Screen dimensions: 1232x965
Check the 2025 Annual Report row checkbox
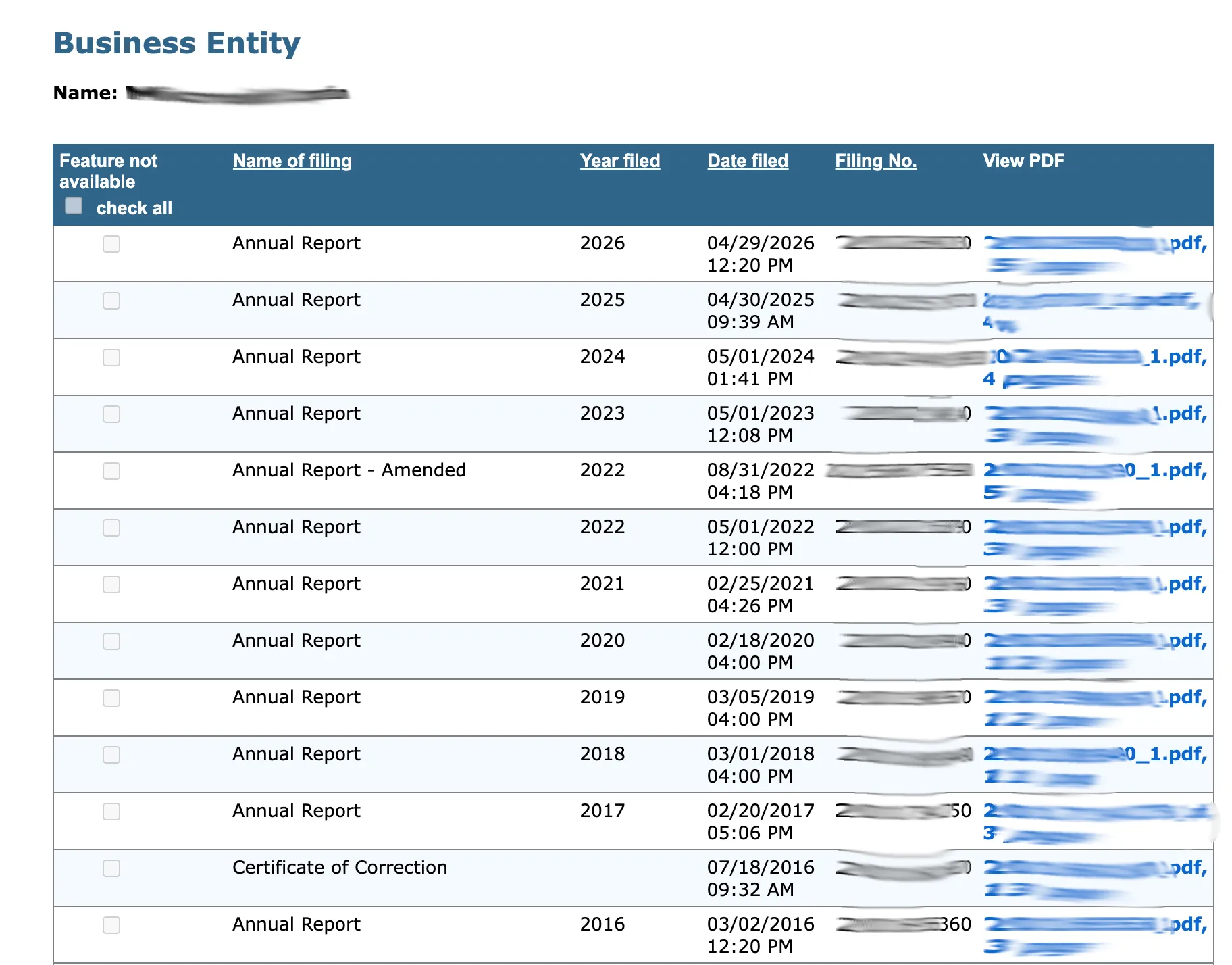pos(111,301)
